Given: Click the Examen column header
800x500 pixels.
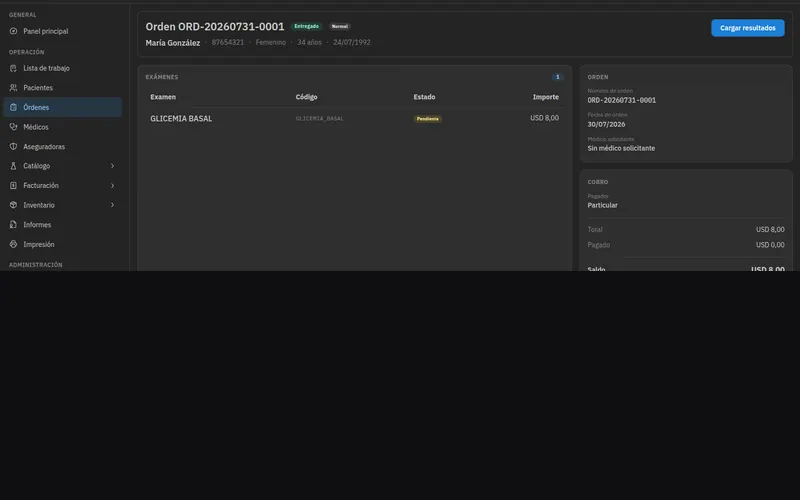Looking at the screenshot, I should pos(163,97).
